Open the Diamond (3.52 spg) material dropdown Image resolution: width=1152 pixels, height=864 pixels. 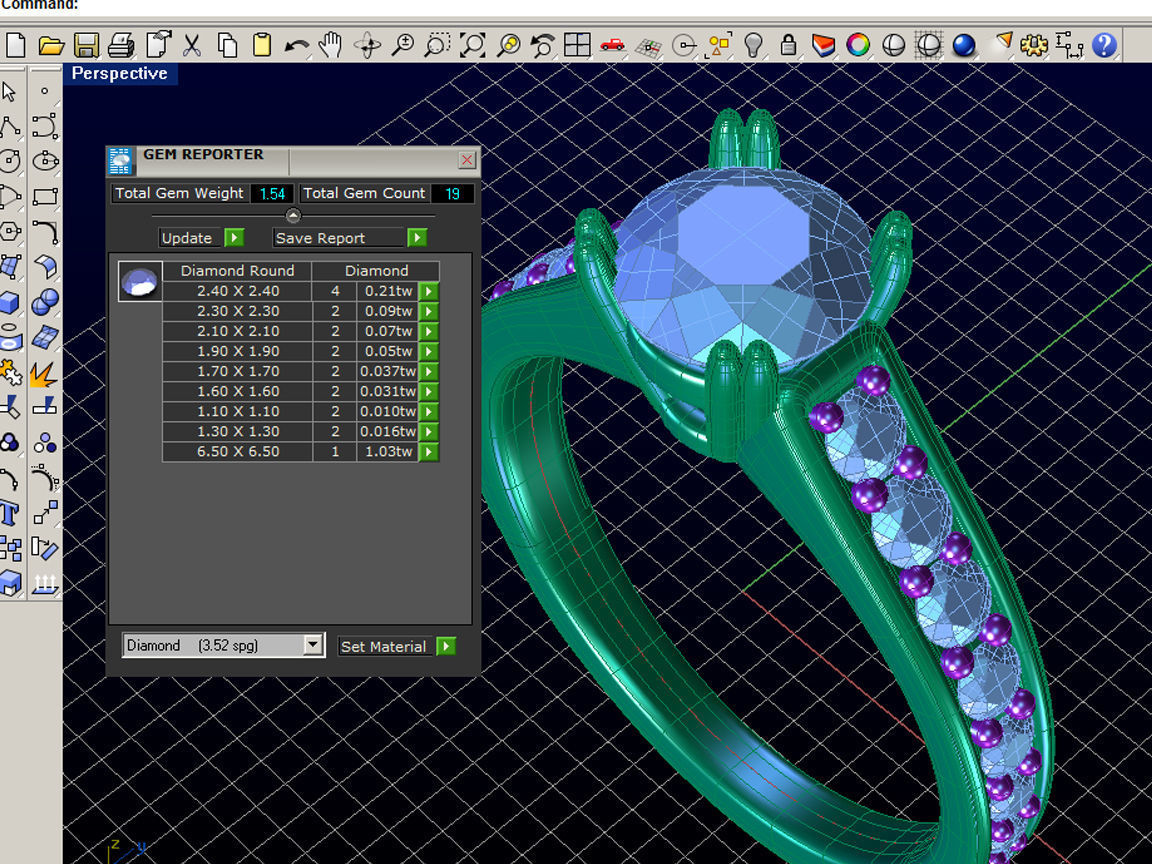[x=223, y=645]
